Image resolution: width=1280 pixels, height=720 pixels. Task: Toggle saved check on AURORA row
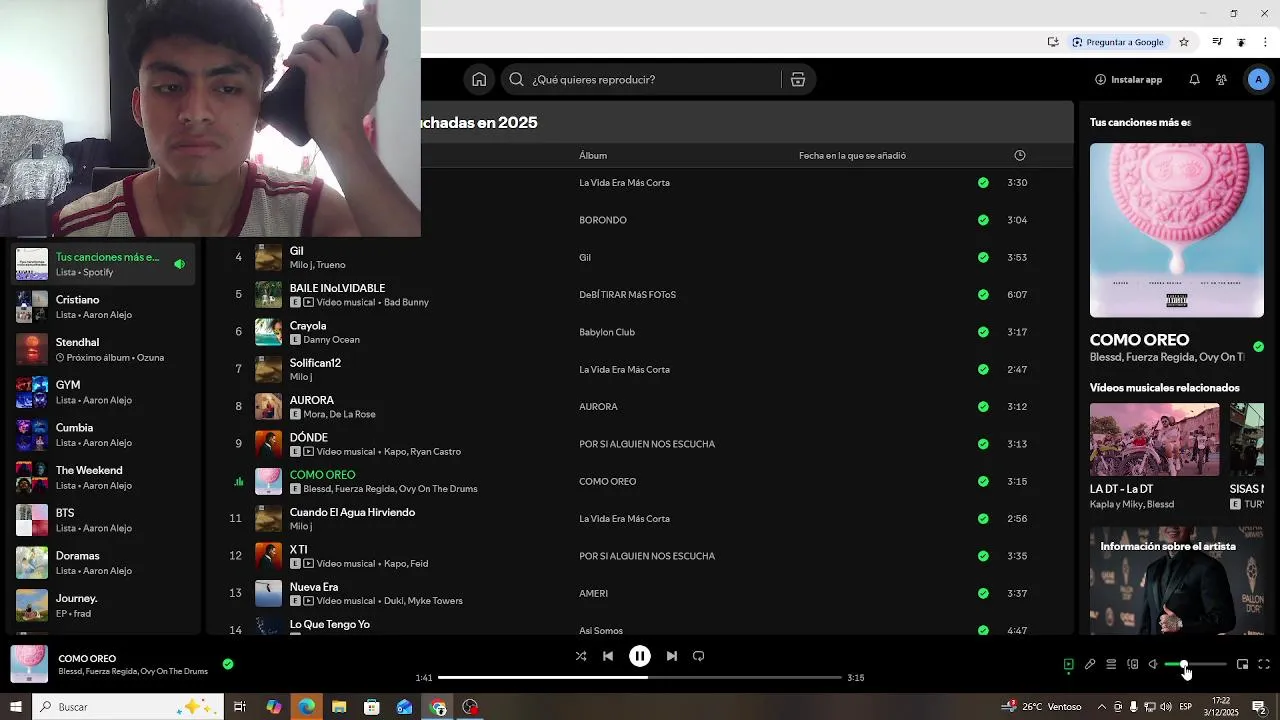pos(983,406)
